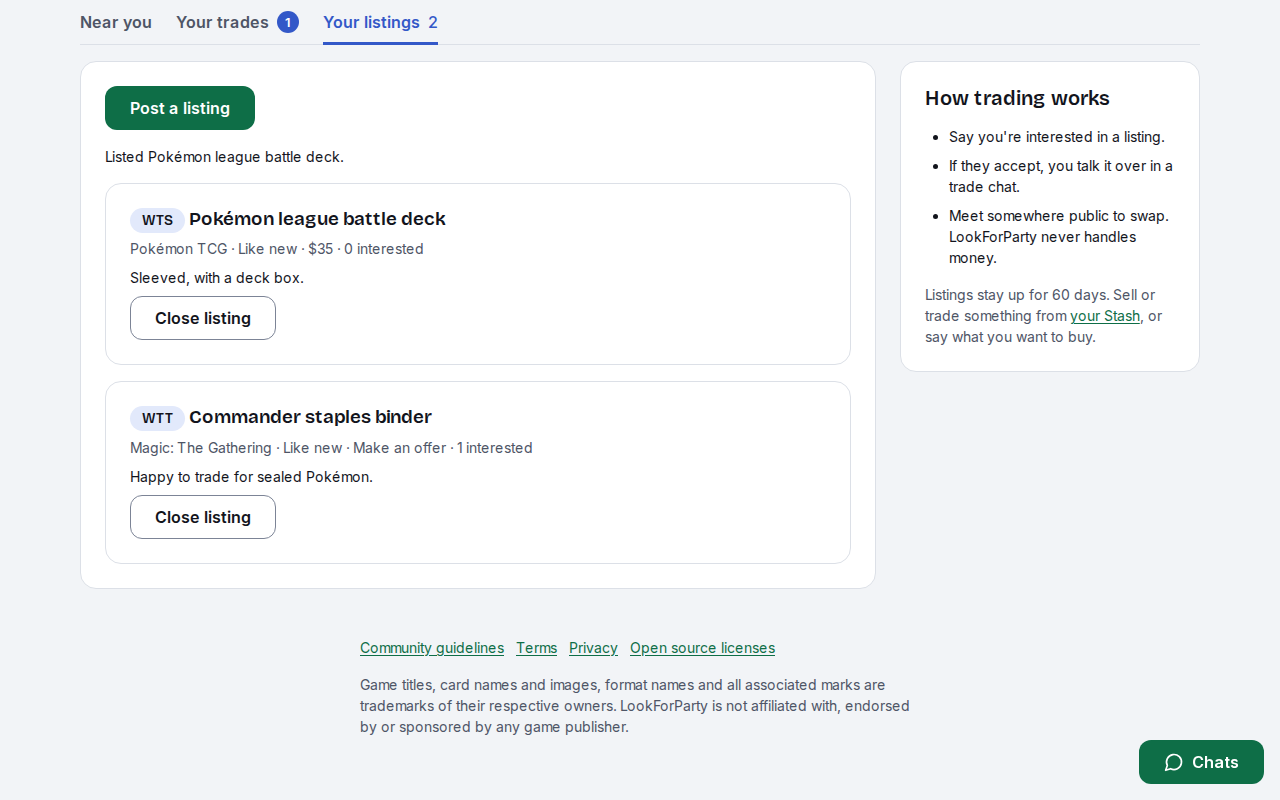Switch to the Near you tab
The height and width of the screenshot is (800, 1280).
pyautogui.click(x=116, y=22)
